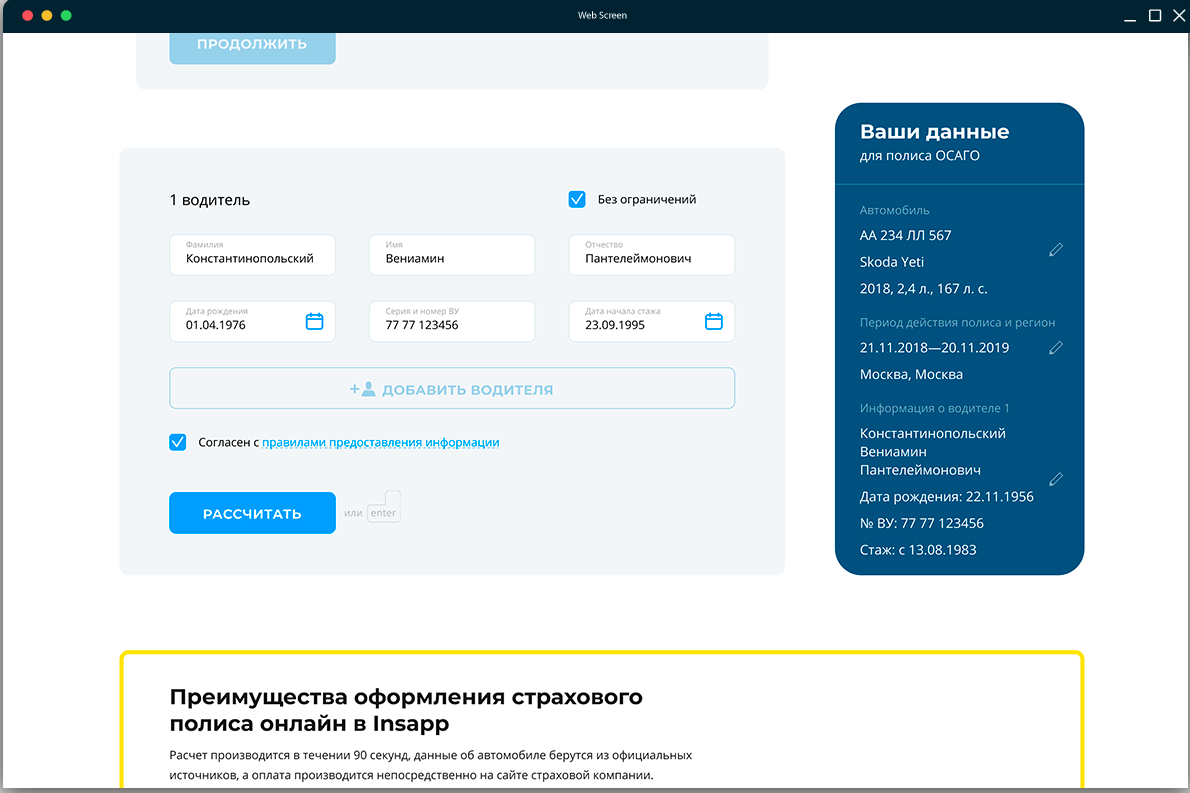Click 'Автомобиль' section label in side panel
The width and height of the screenshot is (1190, 793).
[x=895, y=210]
